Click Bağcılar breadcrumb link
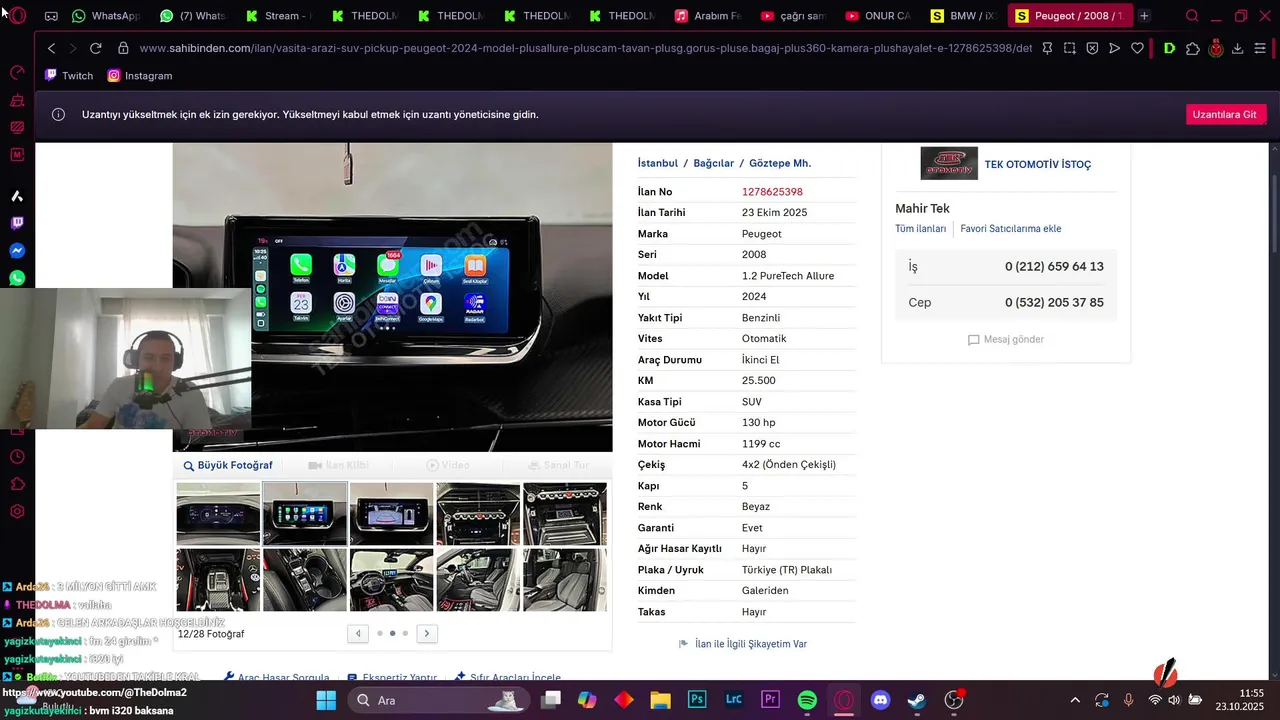Image resolution: width=1280 pixels, height=720 pixels. click(x=713, y=163)
